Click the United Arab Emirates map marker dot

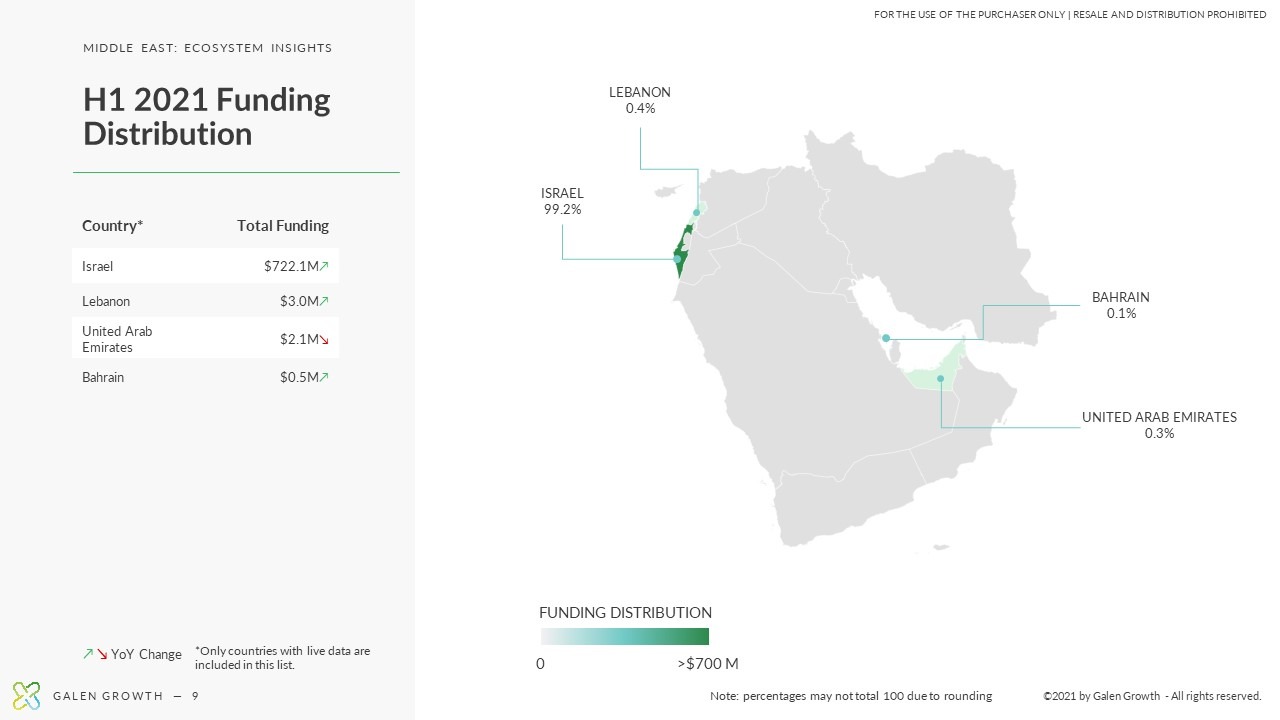pyautogui.click(x=940, y=378)
